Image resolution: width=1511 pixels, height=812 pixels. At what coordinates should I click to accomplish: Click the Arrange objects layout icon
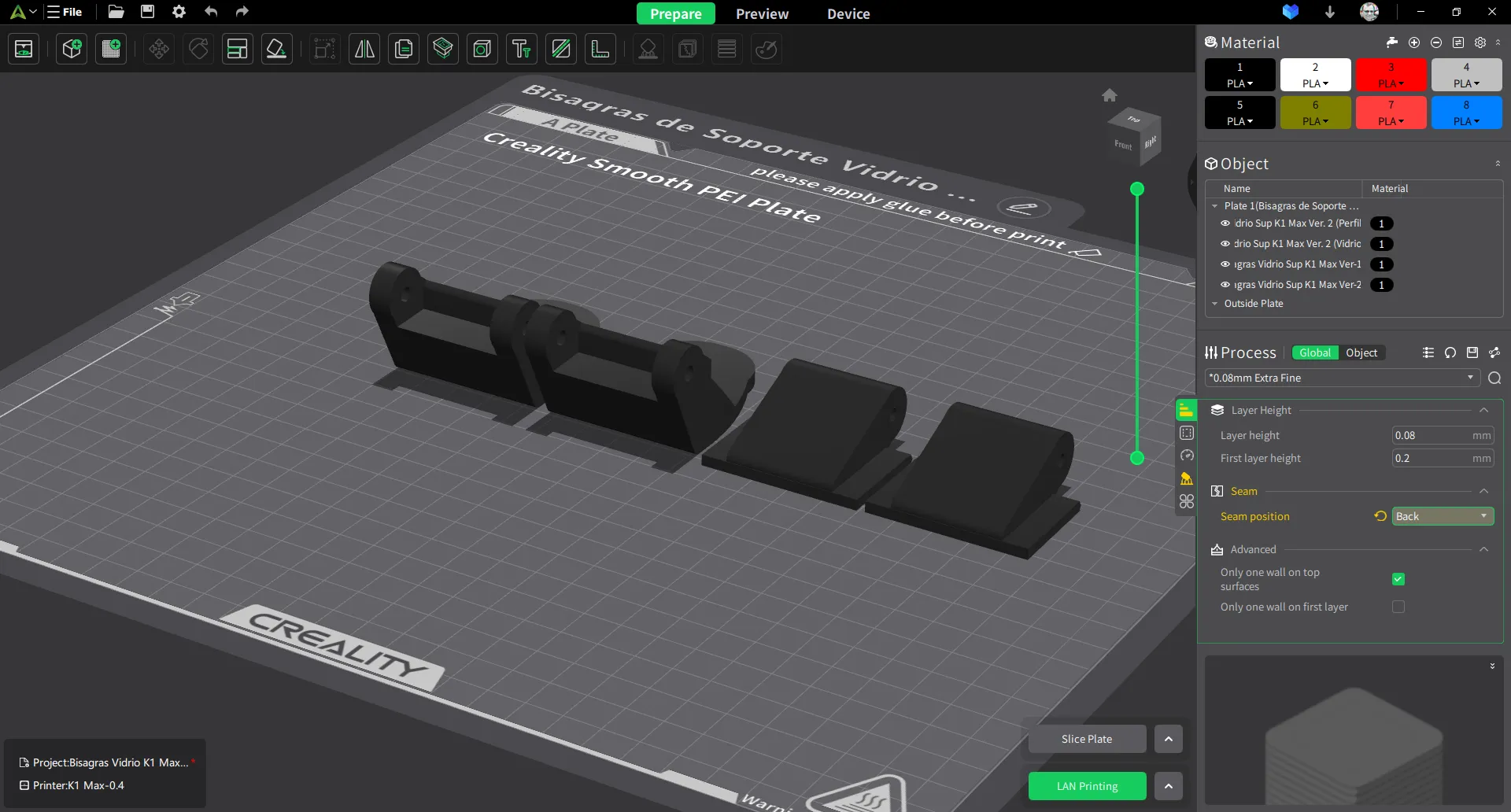pos(237,50)
